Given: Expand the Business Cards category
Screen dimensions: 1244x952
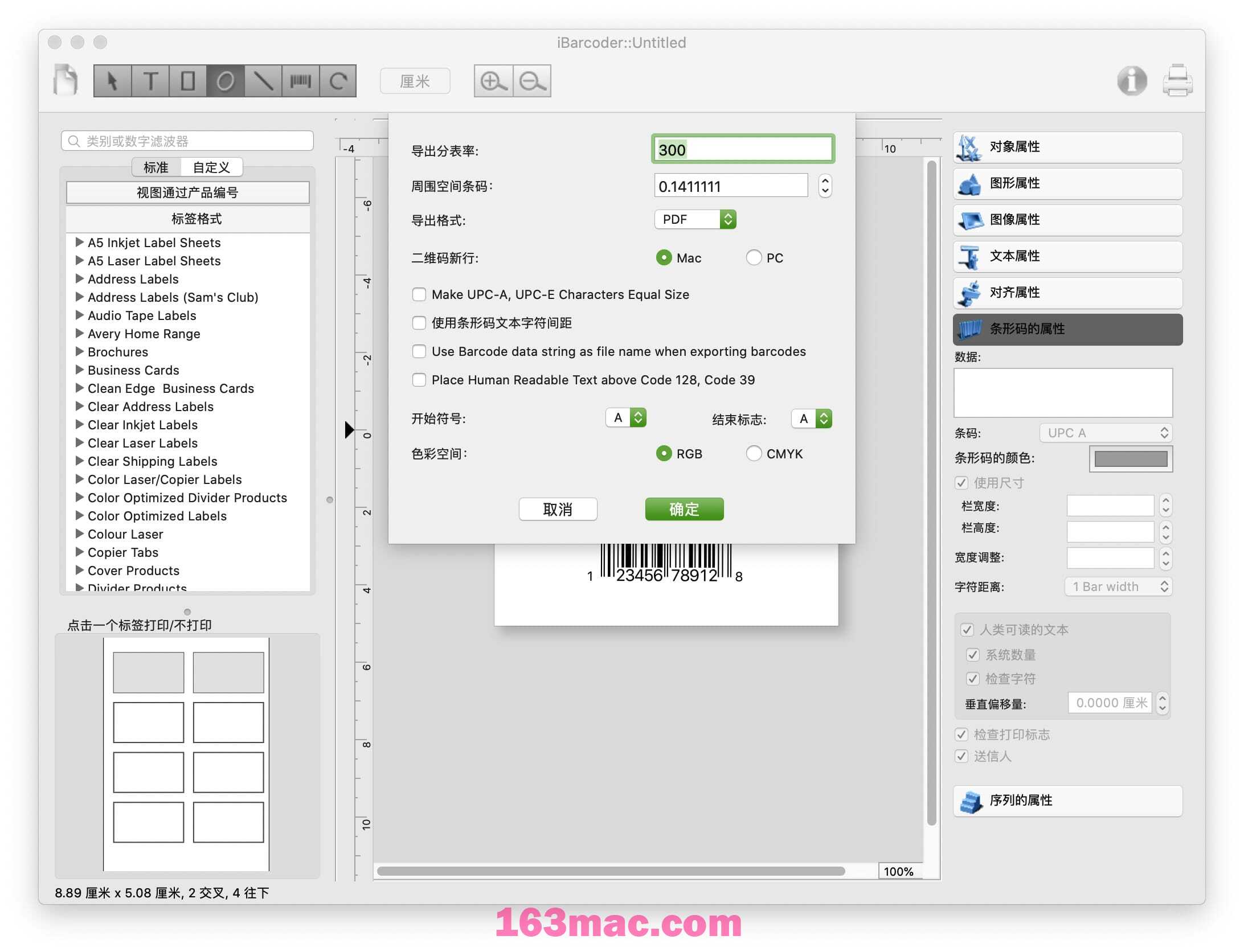Looking at the screenshot, I should pyautogui.click(x=80, y=370).
